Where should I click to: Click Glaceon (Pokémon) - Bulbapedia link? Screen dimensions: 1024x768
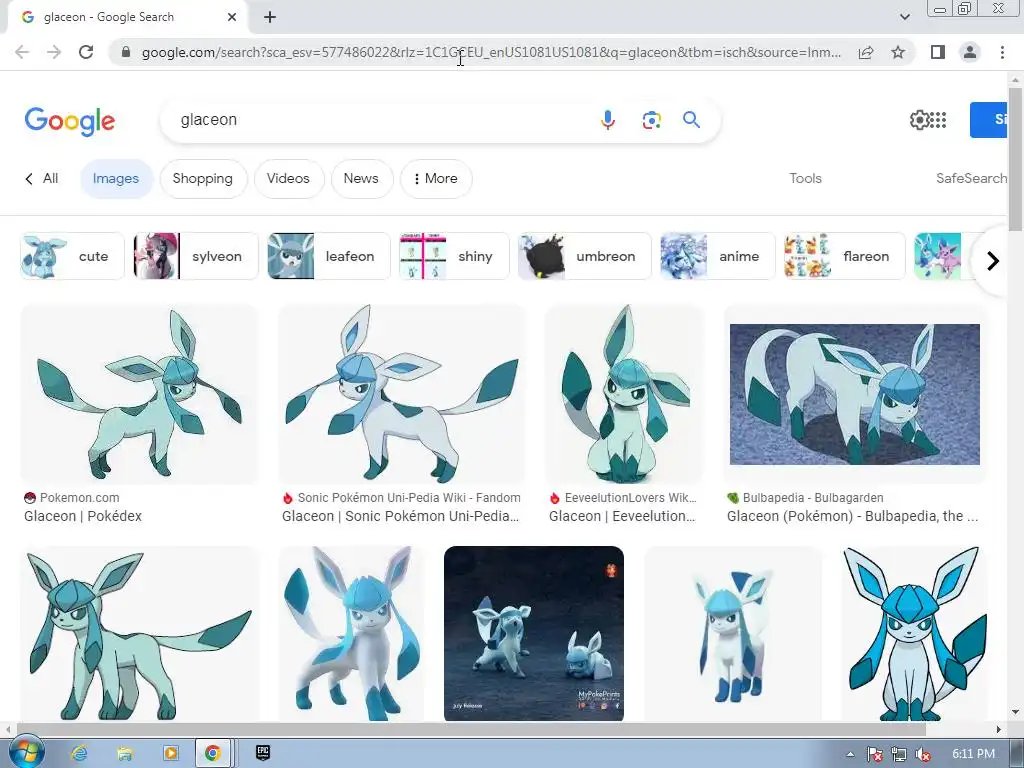click(x=852, y=516)
